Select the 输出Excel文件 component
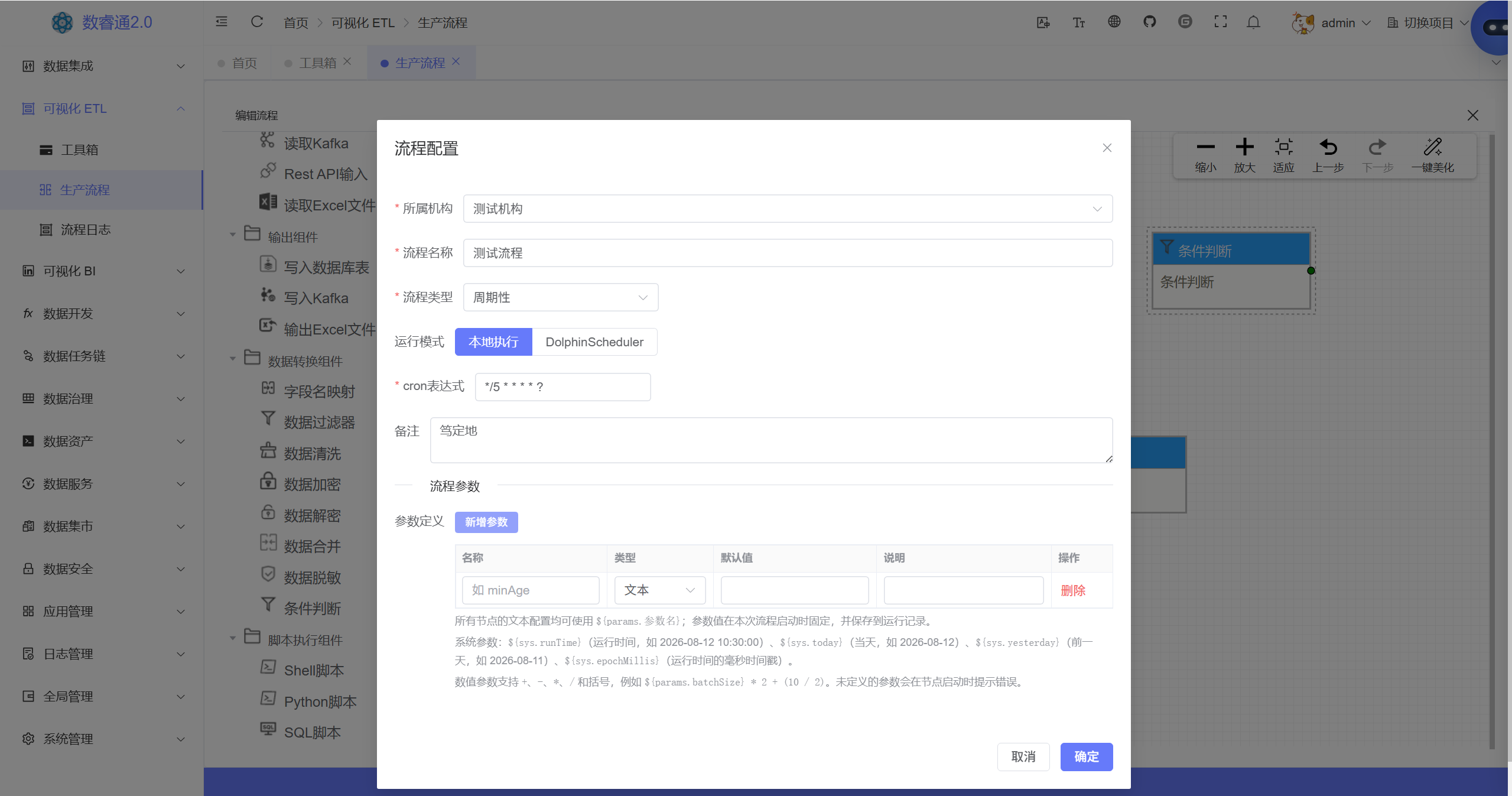This screenshot has height=796, width=1512. 317,329
